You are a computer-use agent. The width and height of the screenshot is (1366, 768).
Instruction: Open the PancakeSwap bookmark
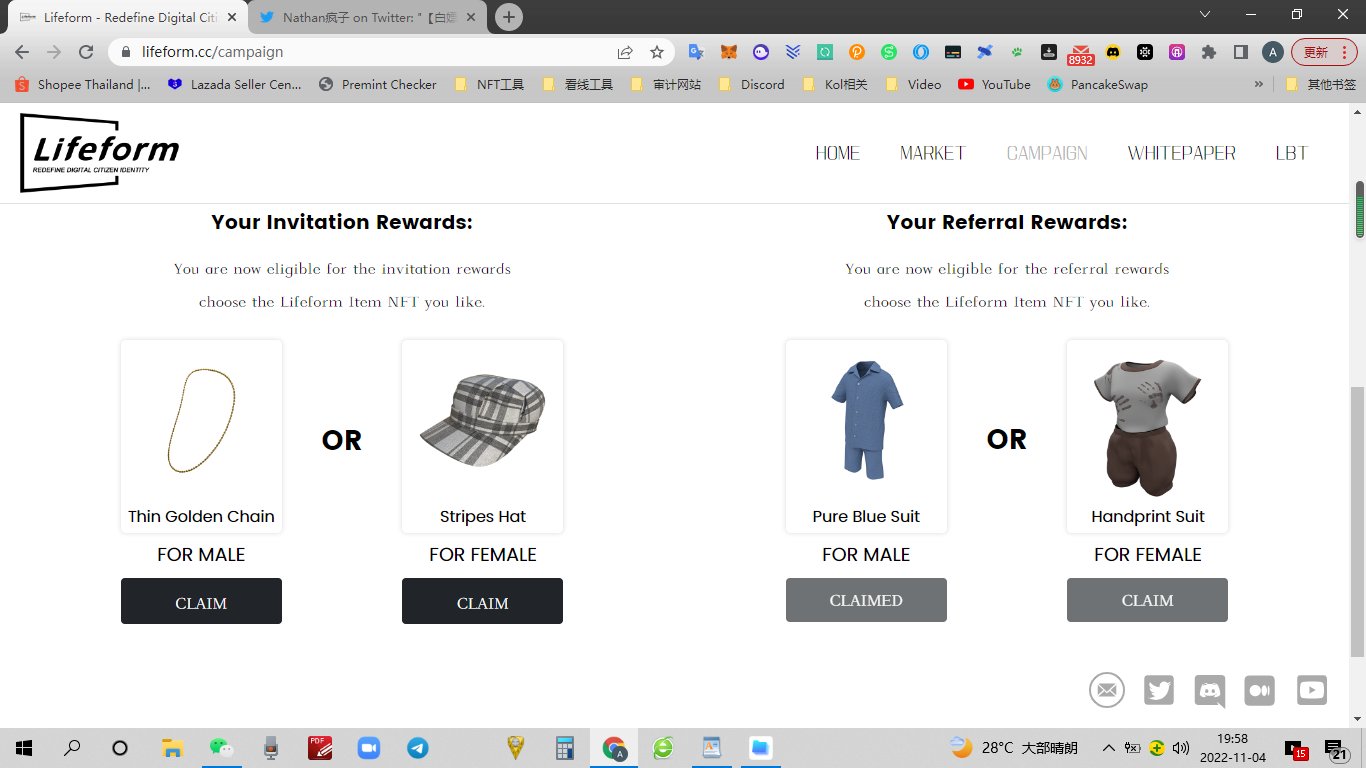1096,85
